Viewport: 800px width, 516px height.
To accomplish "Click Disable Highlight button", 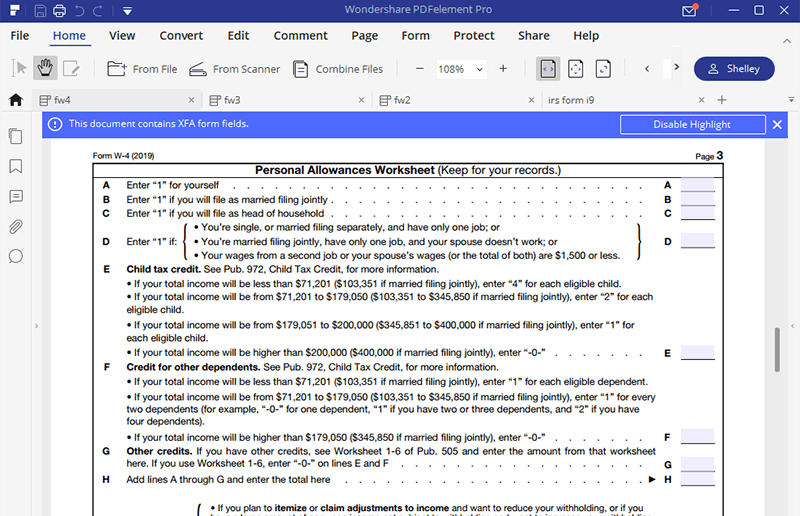I will 692,125.
